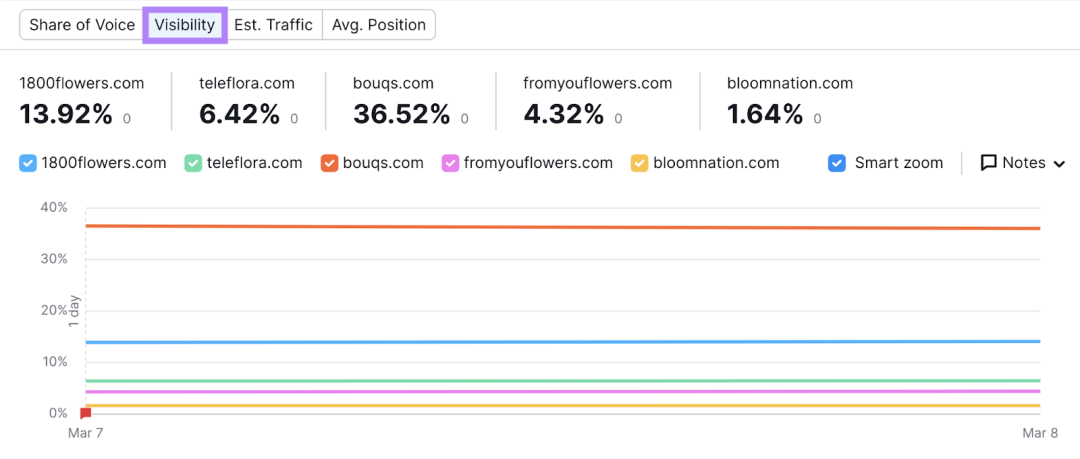Click the blue 1800flowers.com chart line
The image size is (1080, 459).
point(562,342)
